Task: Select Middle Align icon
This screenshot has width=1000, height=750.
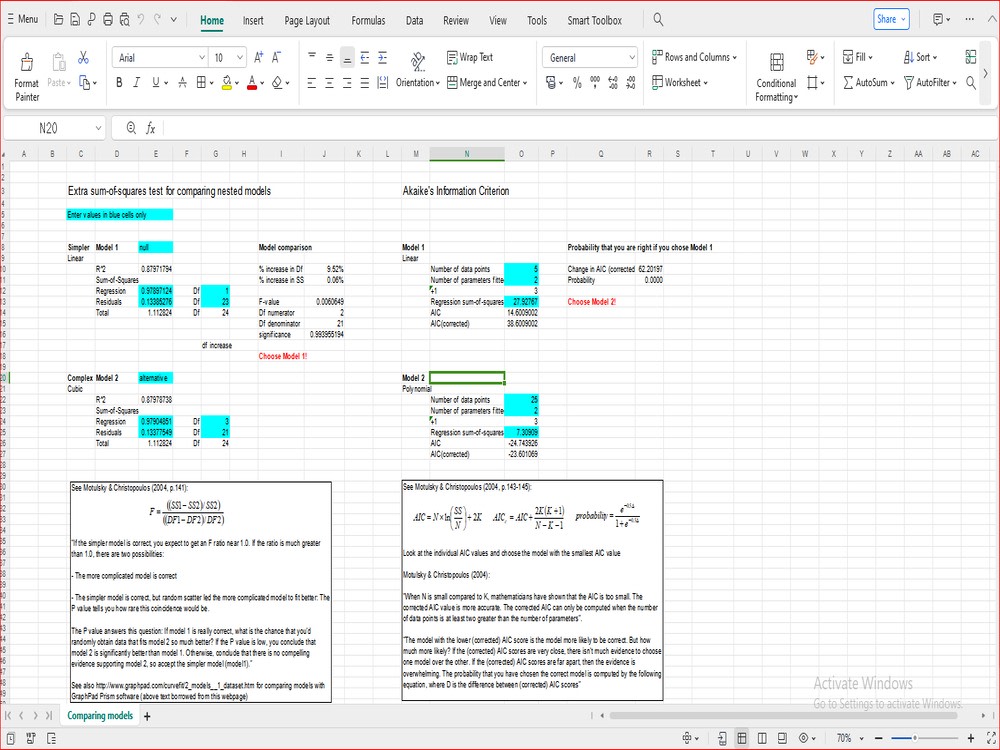Action: tap(330, 57)
